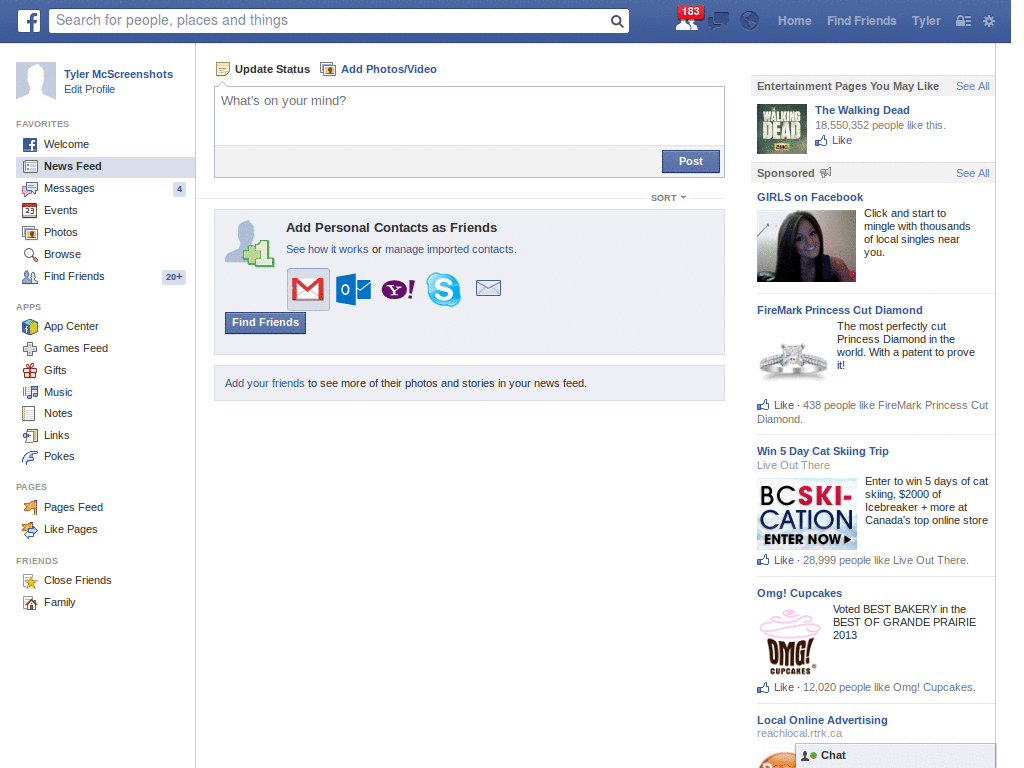Viewport: 1024px width, 768px height.
Task: Click the Links icon in Apps
Action: tap(30, 436)
